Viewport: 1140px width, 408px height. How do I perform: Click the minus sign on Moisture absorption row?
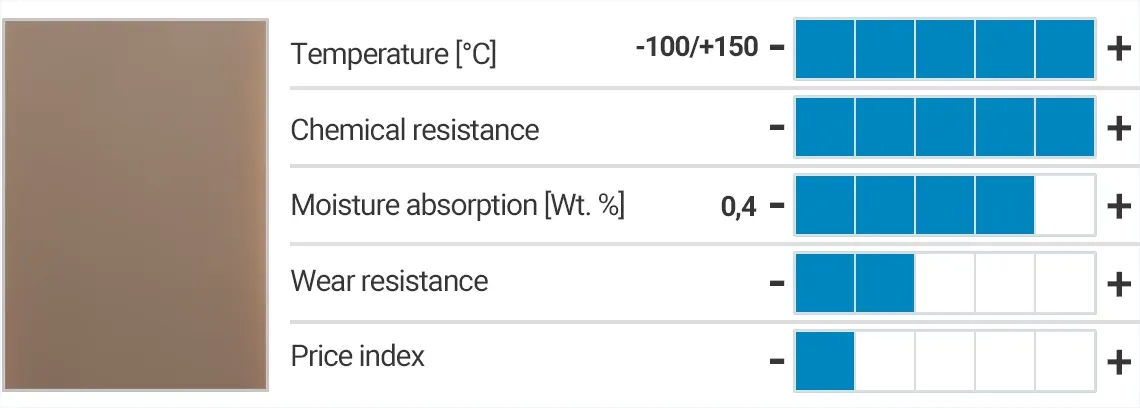777,206
